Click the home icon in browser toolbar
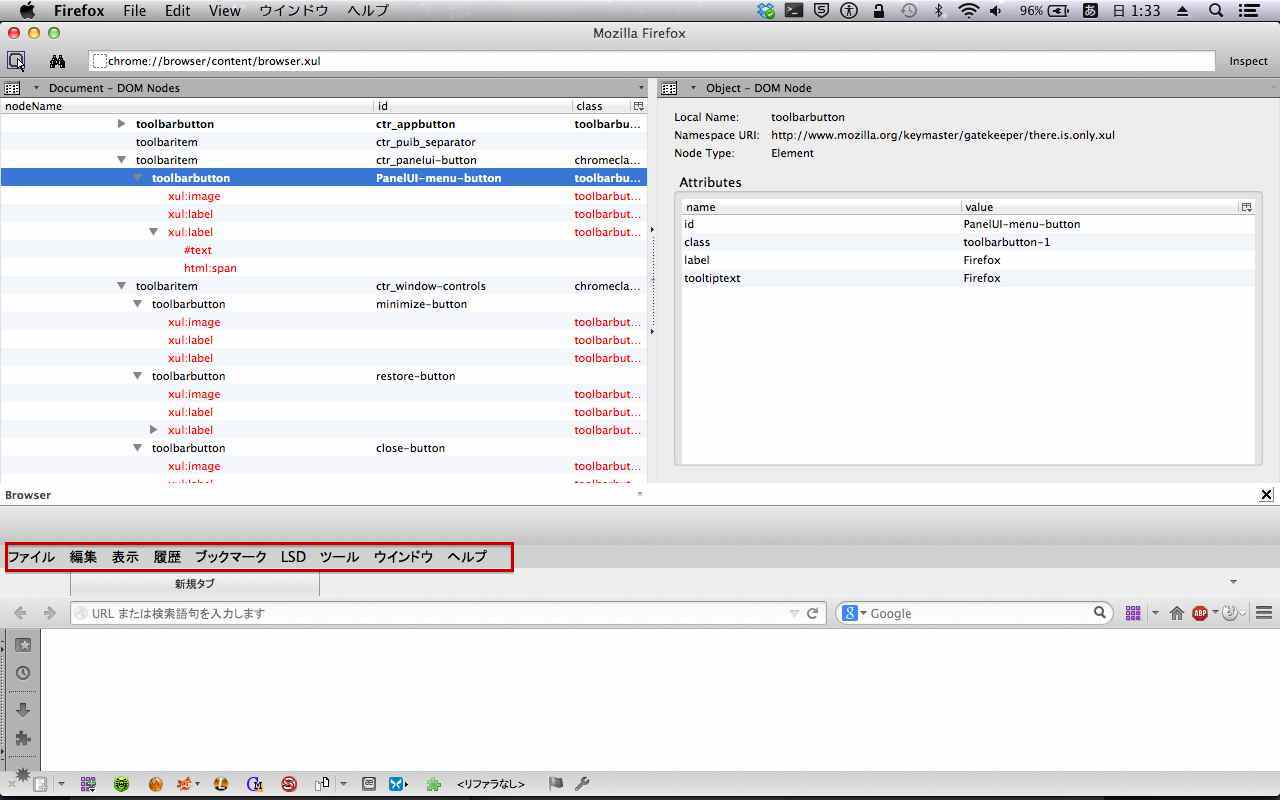This screenshot has height=800, width=1280. [x=1177, y=613]
